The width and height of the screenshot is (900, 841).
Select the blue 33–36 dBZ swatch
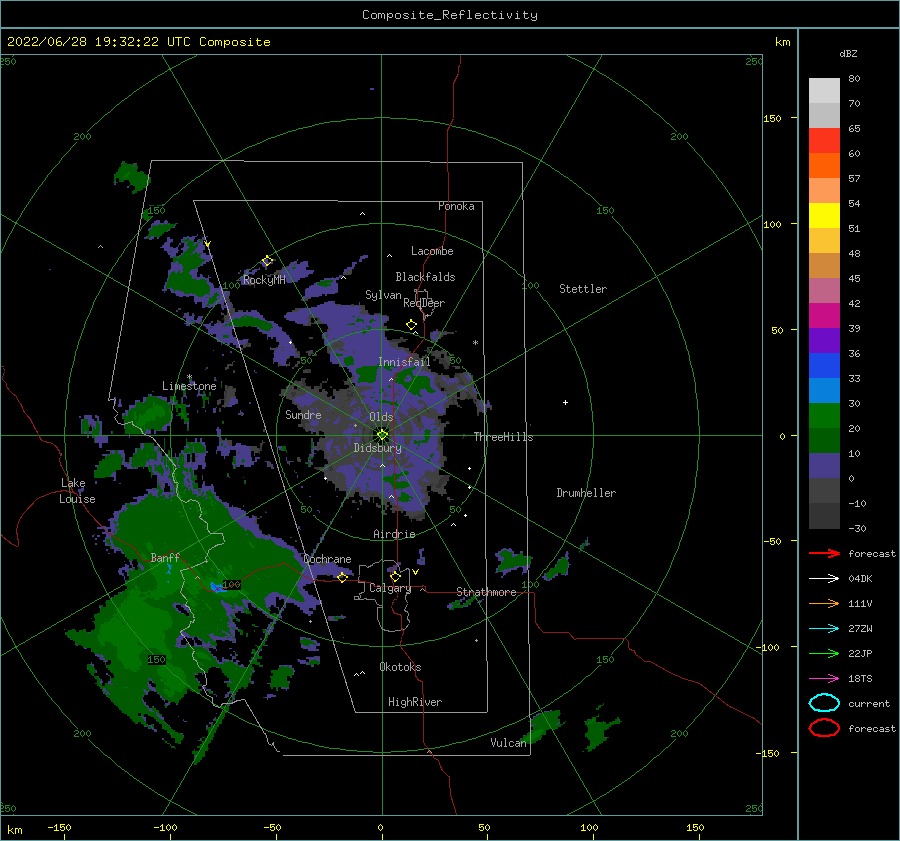click(824, 366)
